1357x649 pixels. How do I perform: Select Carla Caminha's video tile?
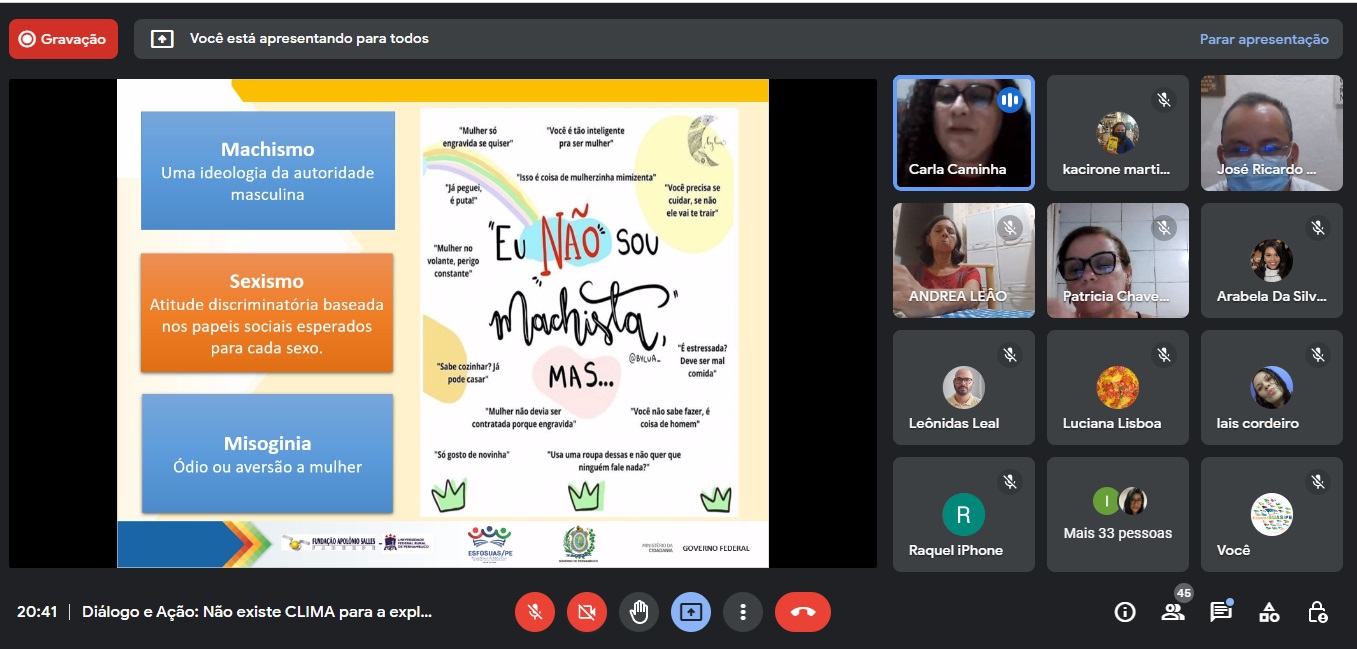coord(963,132)
